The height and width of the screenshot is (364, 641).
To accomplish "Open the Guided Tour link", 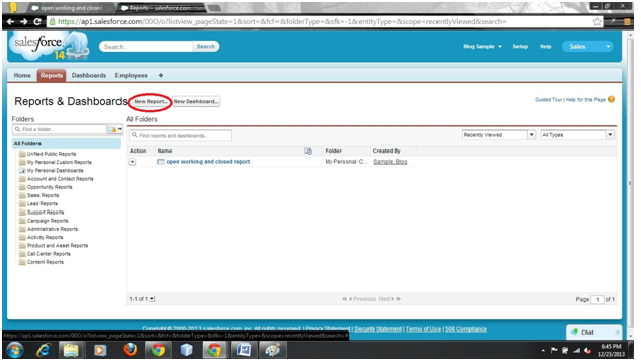I will click(x=549, y=99).
